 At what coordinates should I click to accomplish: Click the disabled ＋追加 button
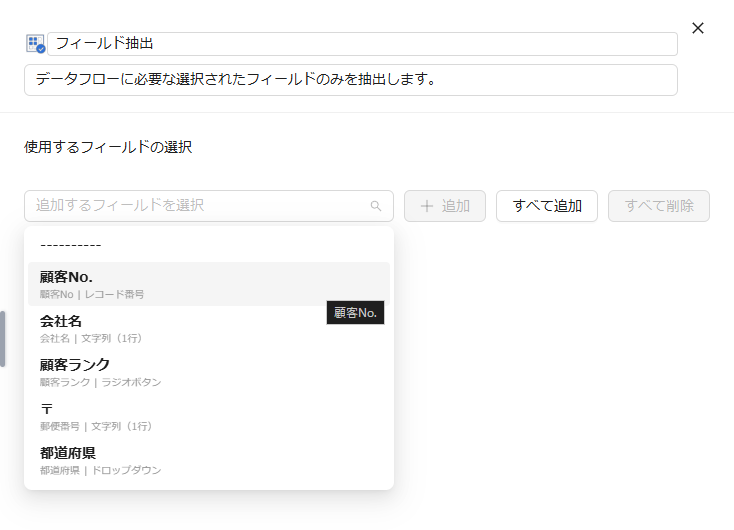pyautogui.click(x=445, y=206)
